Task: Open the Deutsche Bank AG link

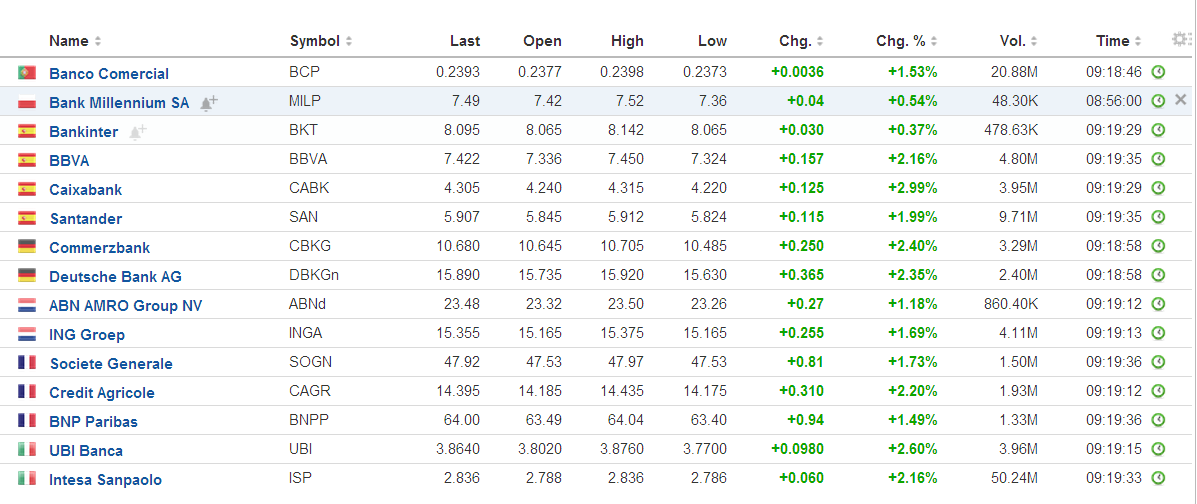Action: point(115,277)
